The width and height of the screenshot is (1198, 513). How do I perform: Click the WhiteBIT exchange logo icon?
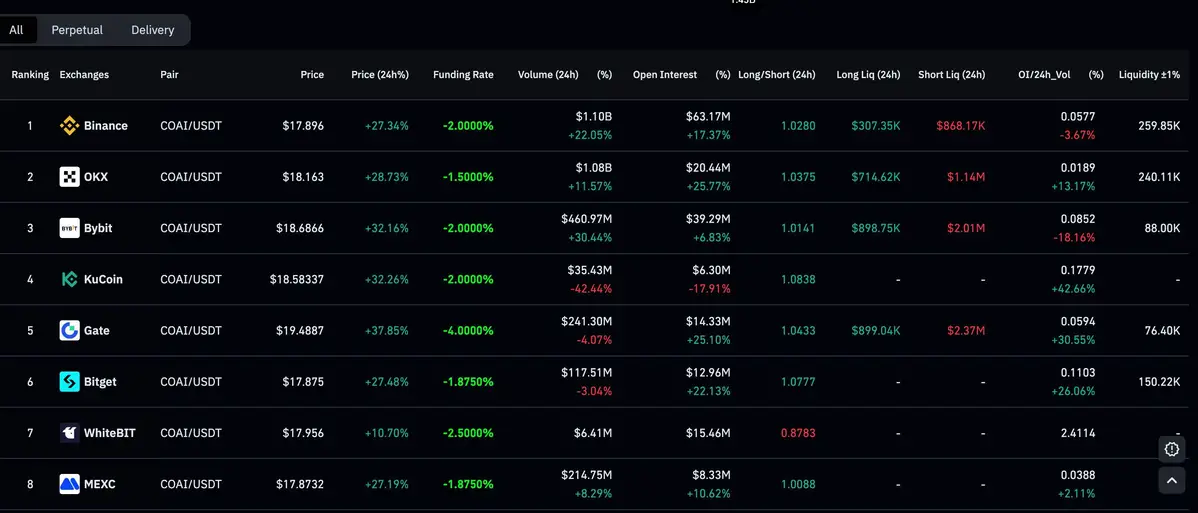(69, 433)
